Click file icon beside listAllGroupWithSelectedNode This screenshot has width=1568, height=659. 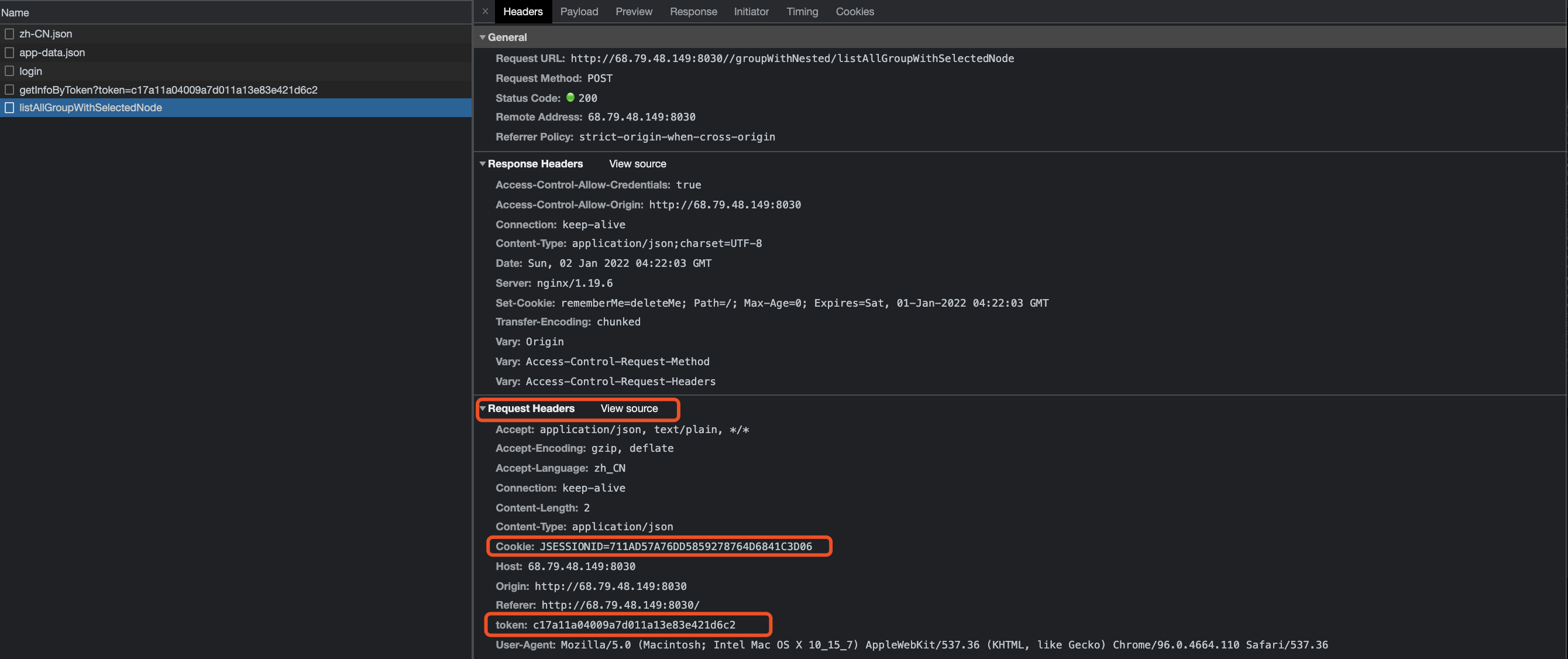[x=9, y=108]
